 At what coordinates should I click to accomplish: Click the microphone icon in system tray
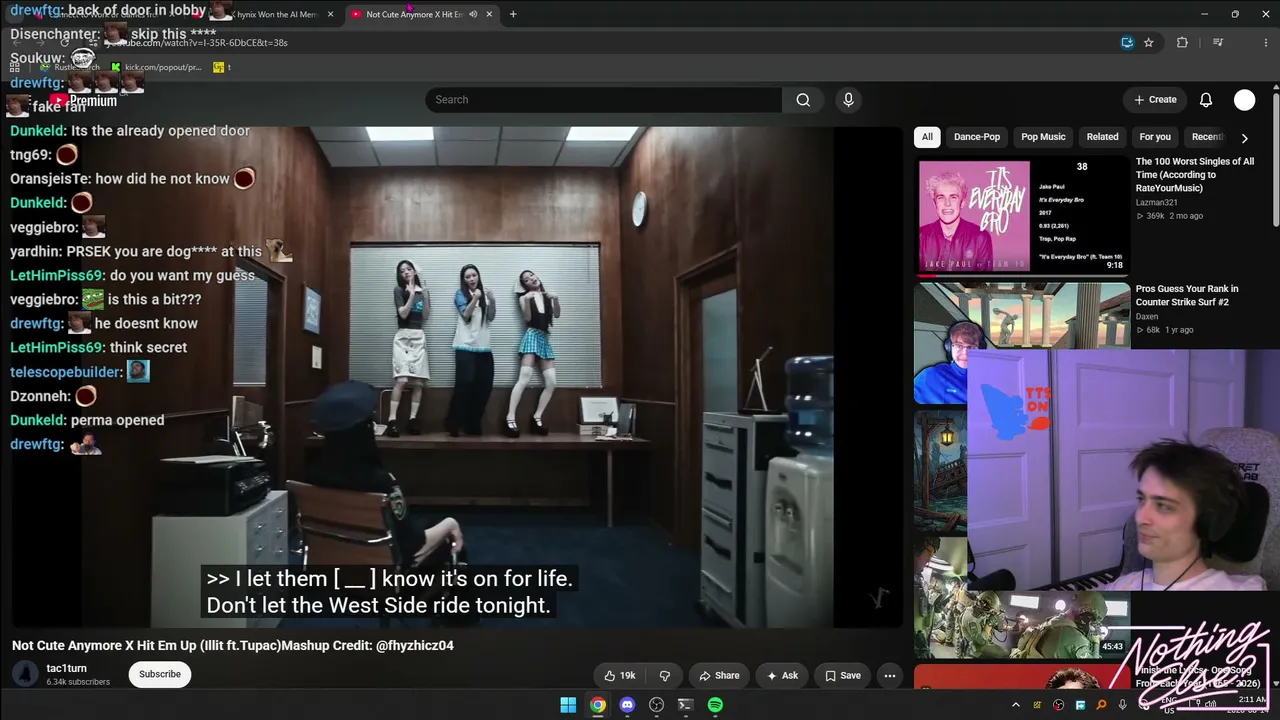click(1122, 705)
